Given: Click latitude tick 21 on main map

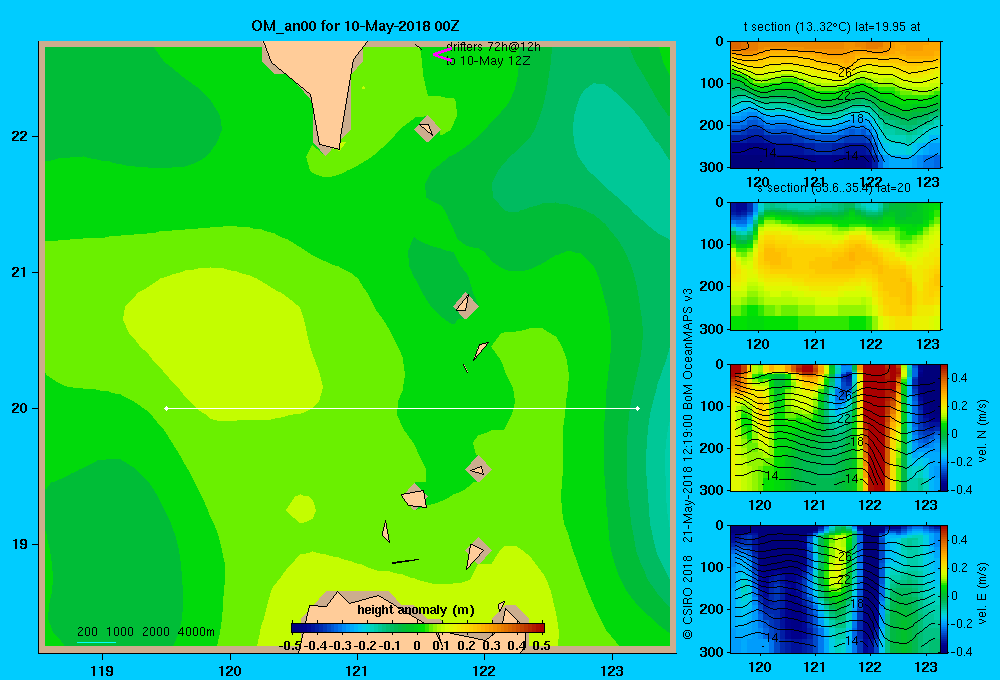Looking at the screenshot, I should (x=20, y=272).
